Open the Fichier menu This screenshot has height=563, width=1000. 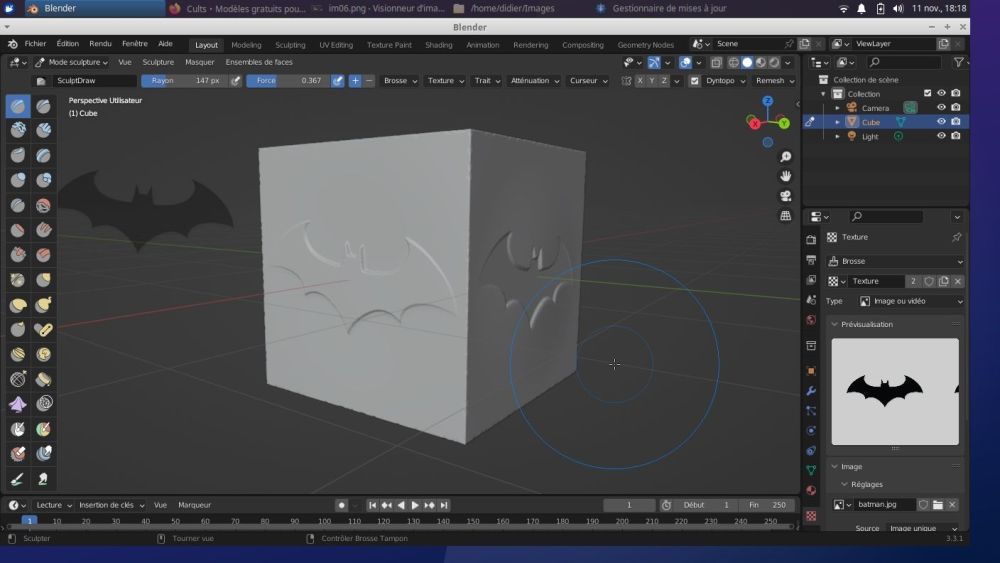(35, 44)
